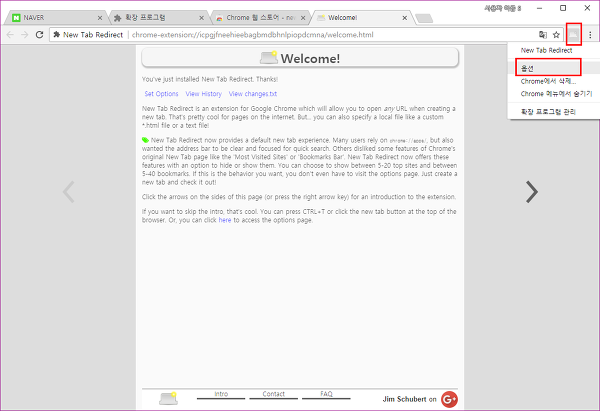Screen dimensions: 600x411
Task: Maximize the Chrome window
Action: click(563, 8)
